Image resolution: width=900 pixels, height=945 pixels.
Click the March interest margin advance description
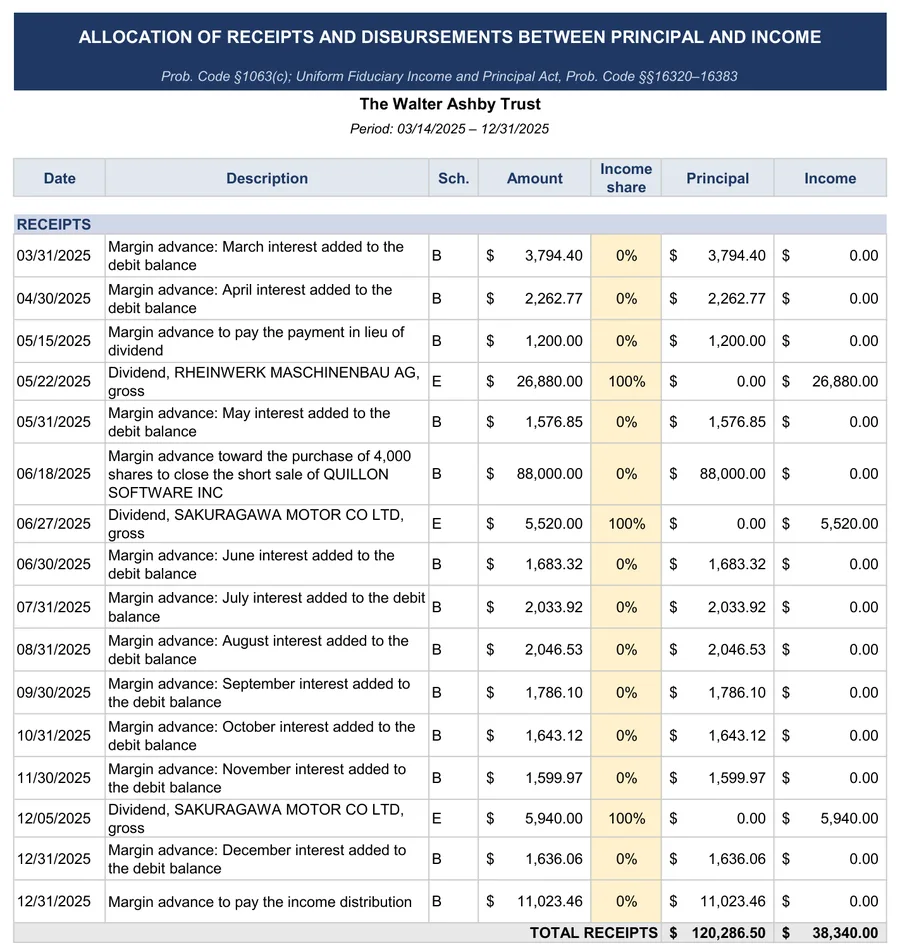256,256
